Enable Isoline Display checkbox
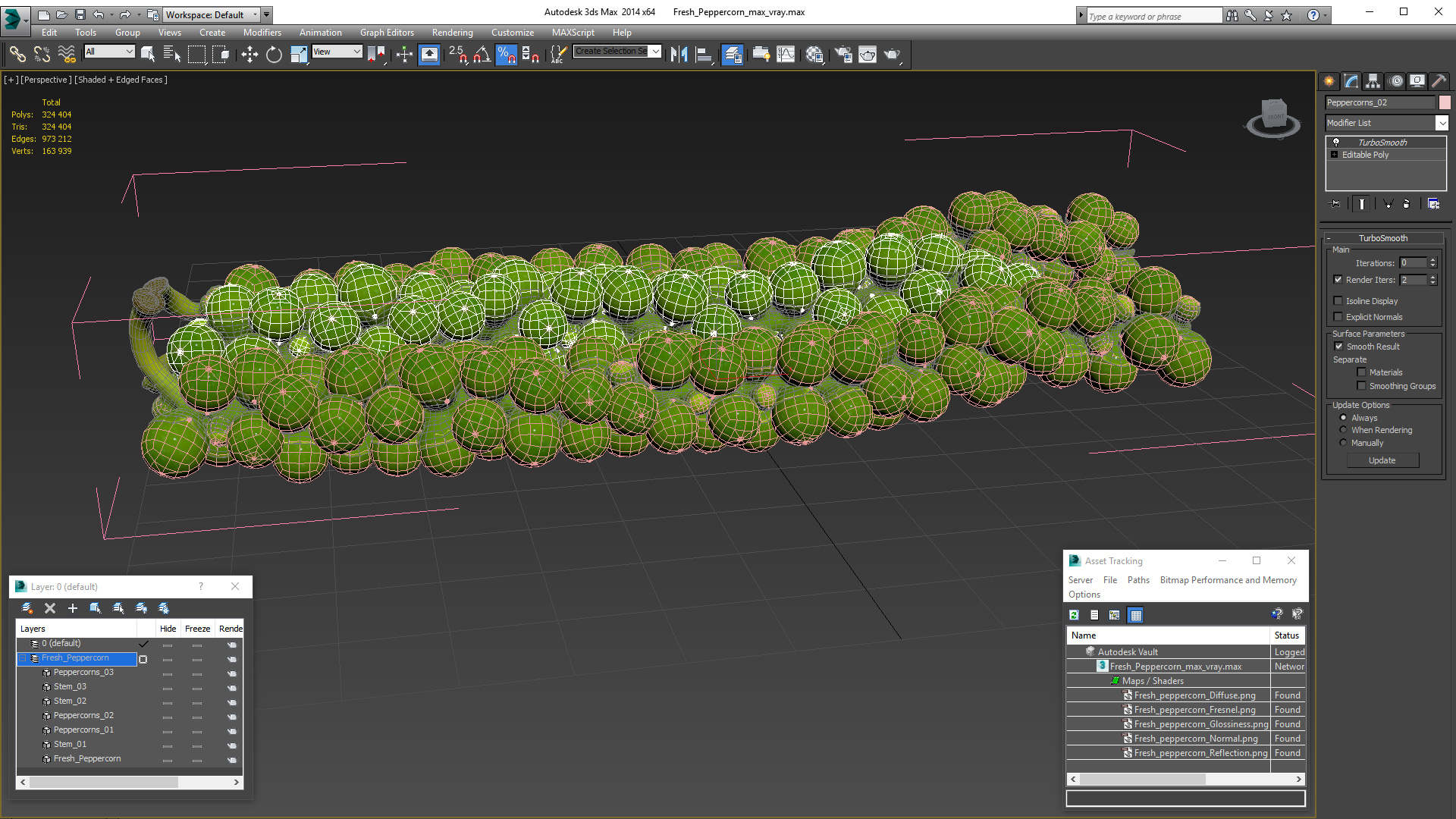This screenshot has height=819, width=1456. 1338,301
